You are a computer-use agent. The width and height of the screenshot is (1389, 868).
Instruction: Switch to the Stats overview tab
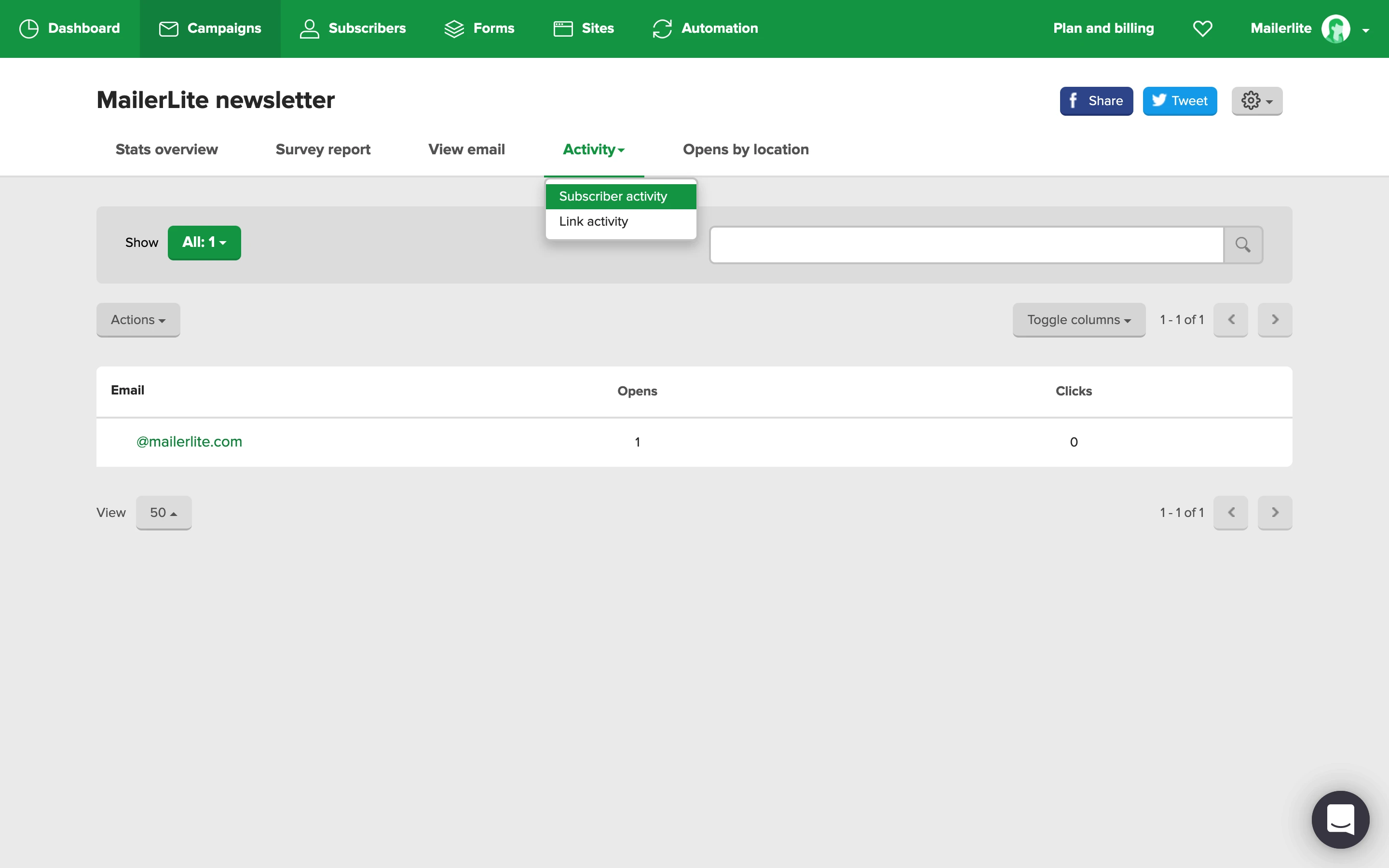click(x=166, y=150)
